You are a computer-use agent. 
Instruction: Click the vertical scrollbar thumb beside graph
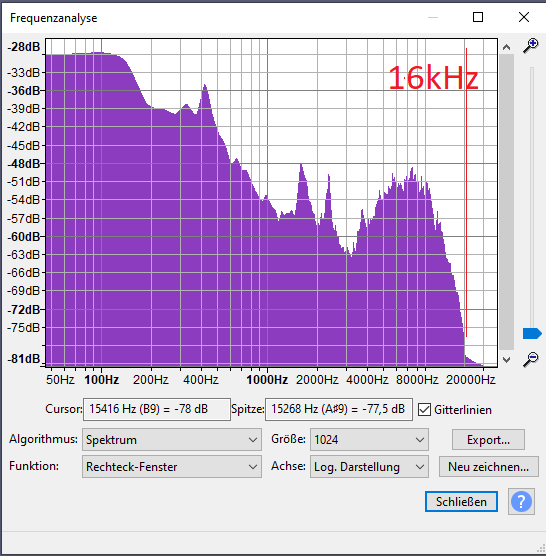[506, 202]
